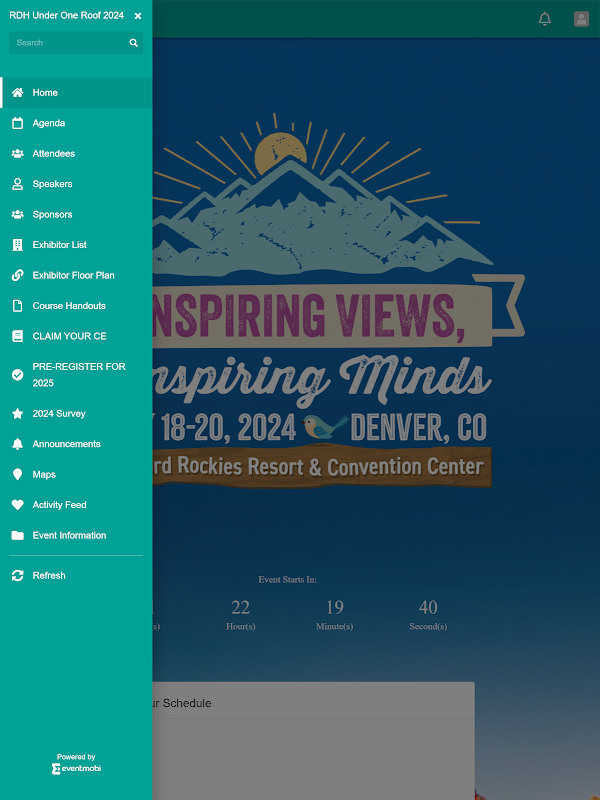Image resolution: width=600 pixels, height=800 pixels.
Task: Open the Agenda menu item
Action: coord(76,123)
